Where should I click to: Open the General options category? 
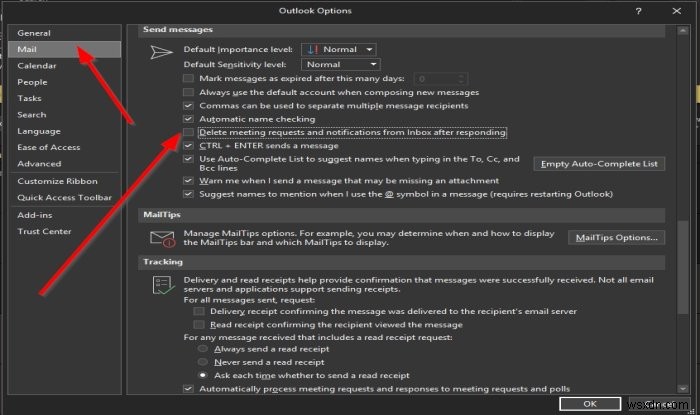point(64,33)
